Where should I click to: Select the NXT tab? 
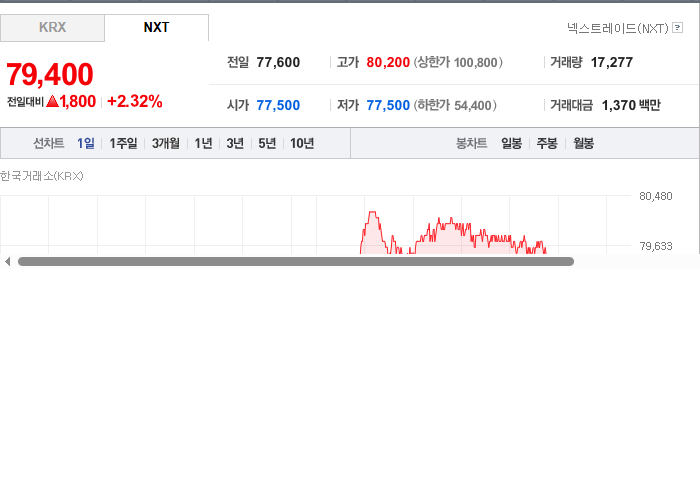tap(156, 28)
